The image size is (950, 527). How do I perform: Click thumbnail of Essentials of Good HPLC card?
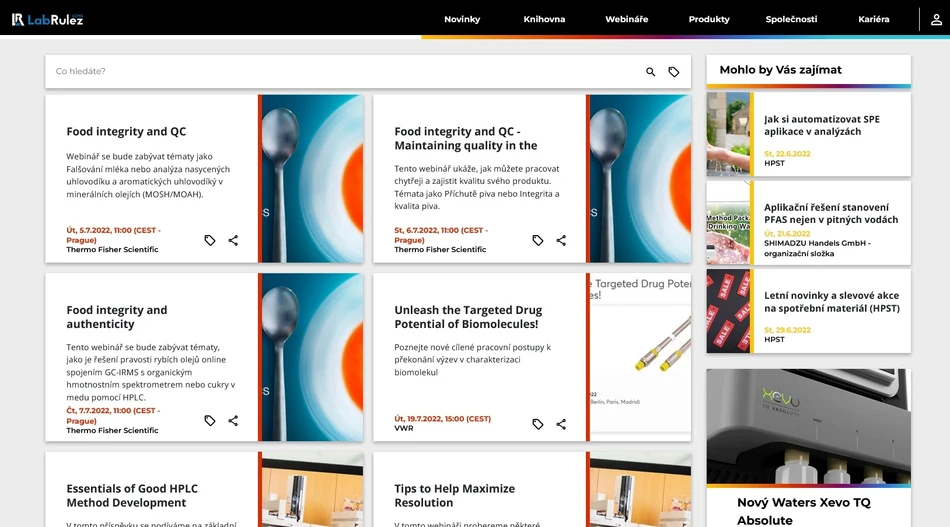[x=312, y=489]
